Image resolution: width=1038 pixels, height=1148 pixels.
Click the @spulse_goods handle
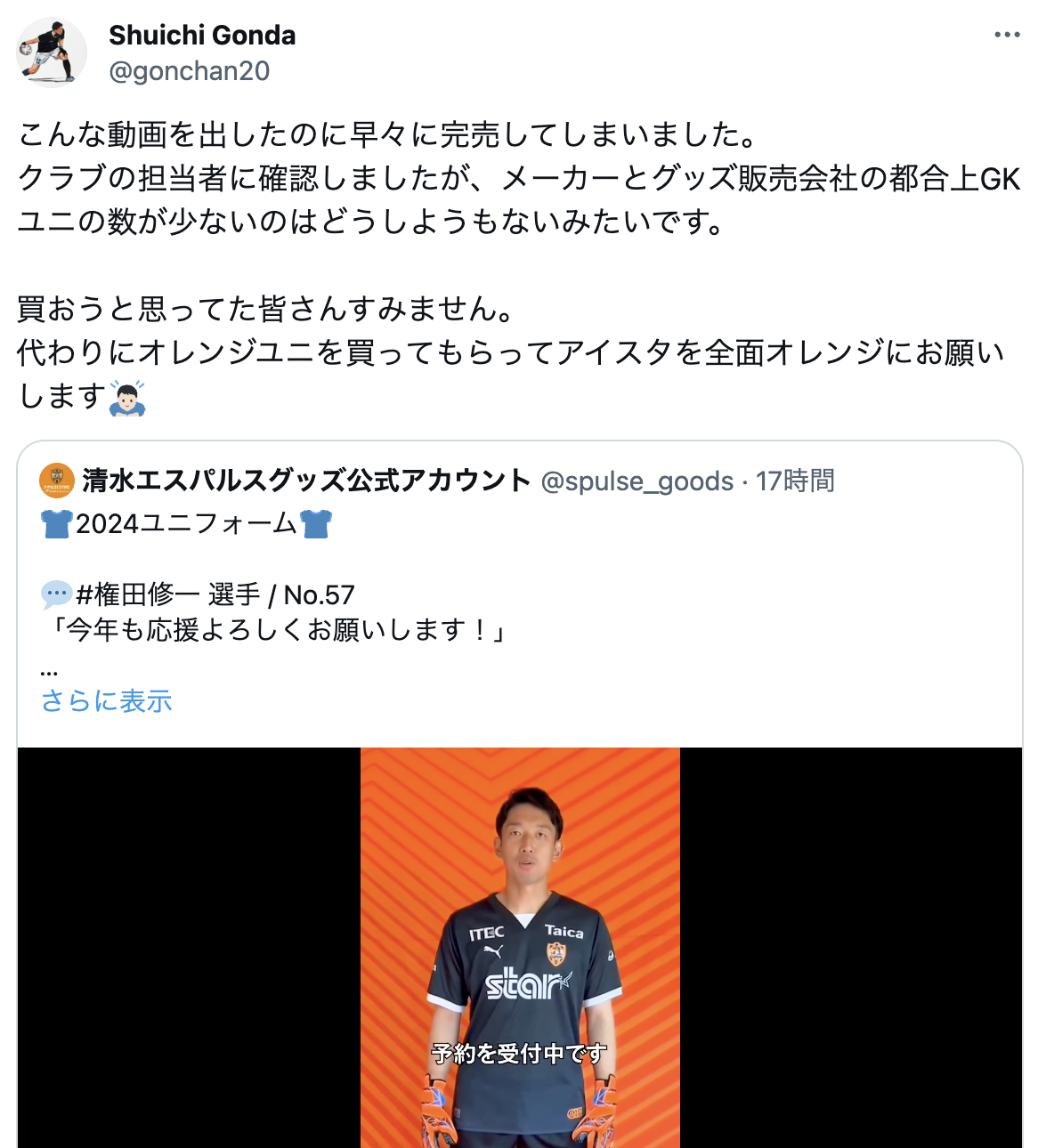point(637,481)
